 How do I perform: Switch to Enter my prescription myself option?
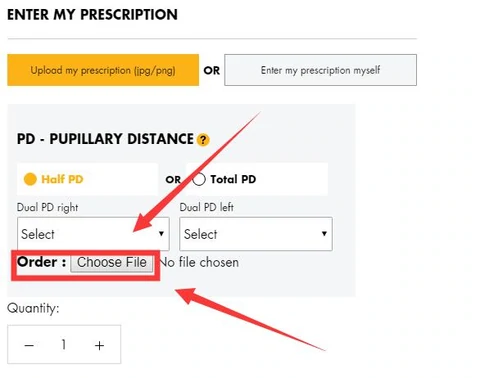(x=320, y=70)
